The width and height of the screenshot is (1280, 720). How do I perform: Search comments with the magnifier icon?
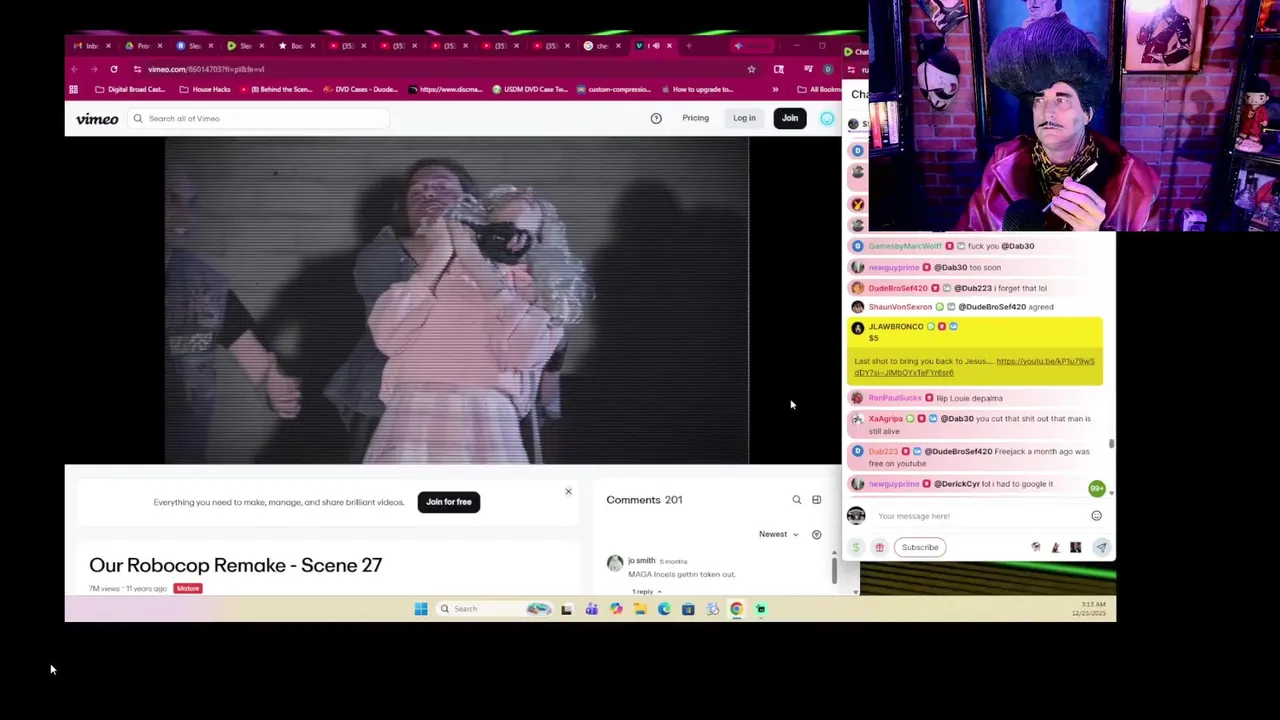[797, 499]
